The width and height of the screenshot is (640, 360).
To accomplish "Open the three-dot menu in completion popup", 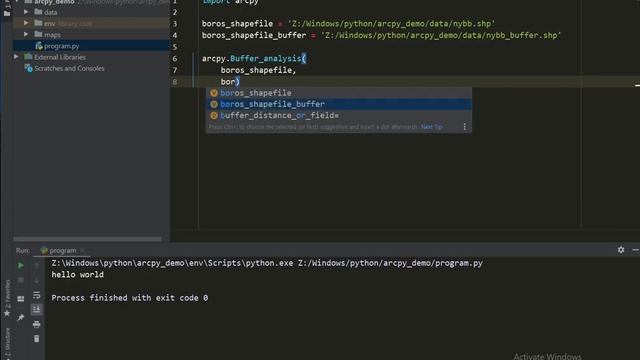I will [x=464, y=127].
